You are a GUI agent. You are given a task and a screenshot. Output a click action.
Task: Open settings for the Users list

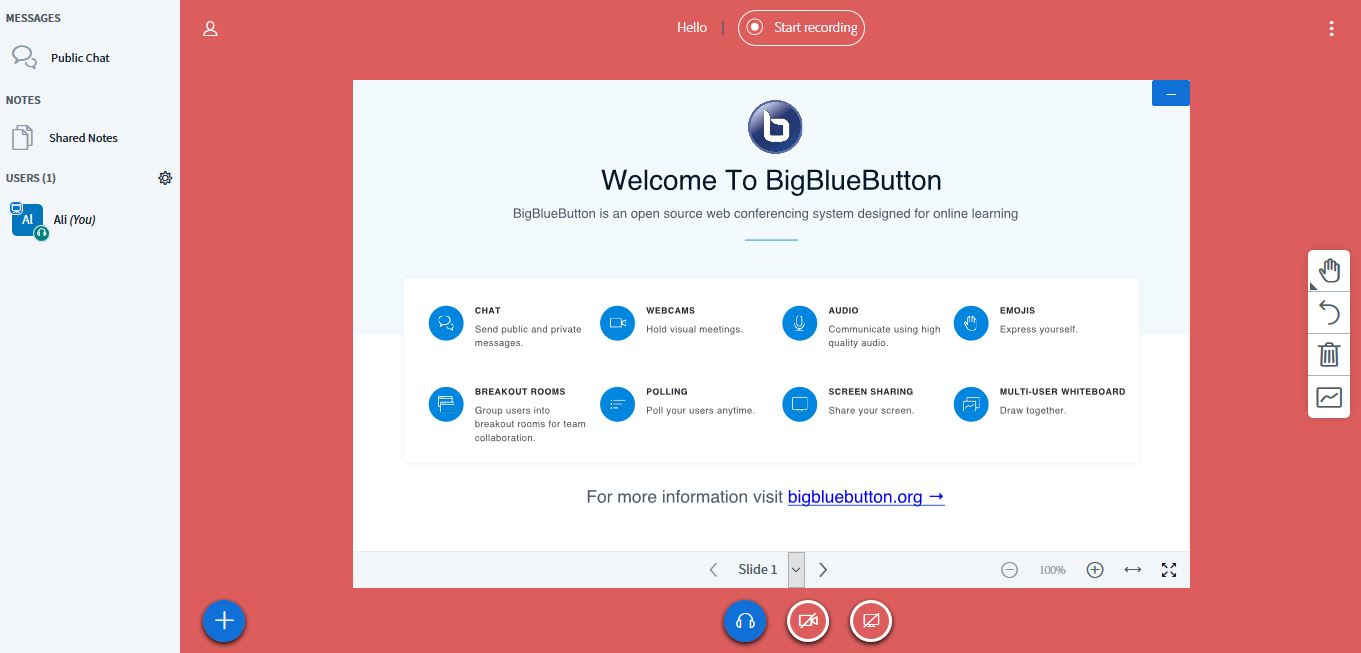coord(165,177)
